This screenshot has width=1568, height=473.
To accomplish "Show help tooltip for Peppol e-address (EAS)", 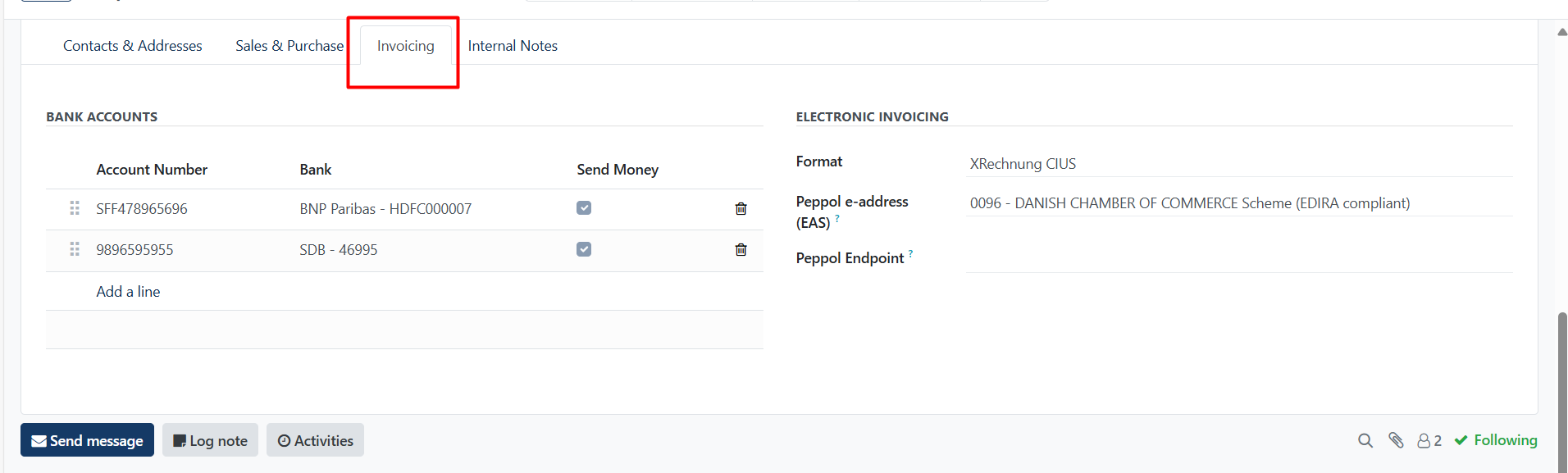I will pyautogui.click(x=837, y=218).
